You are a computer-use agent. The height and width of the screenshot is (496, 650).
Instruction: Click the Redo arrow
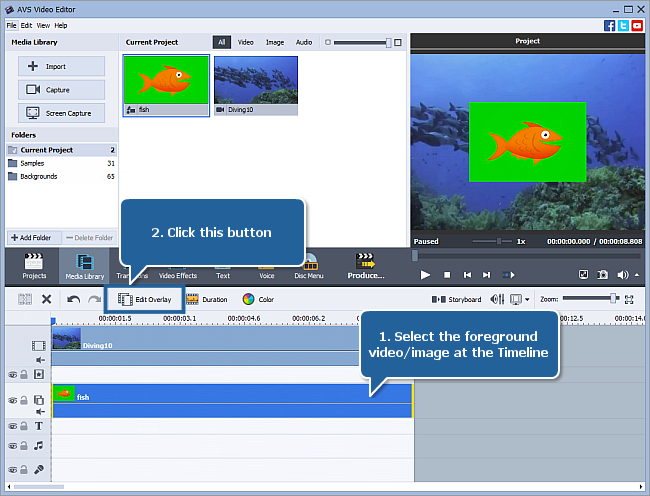pyautogui.click(x=95, y=299)
